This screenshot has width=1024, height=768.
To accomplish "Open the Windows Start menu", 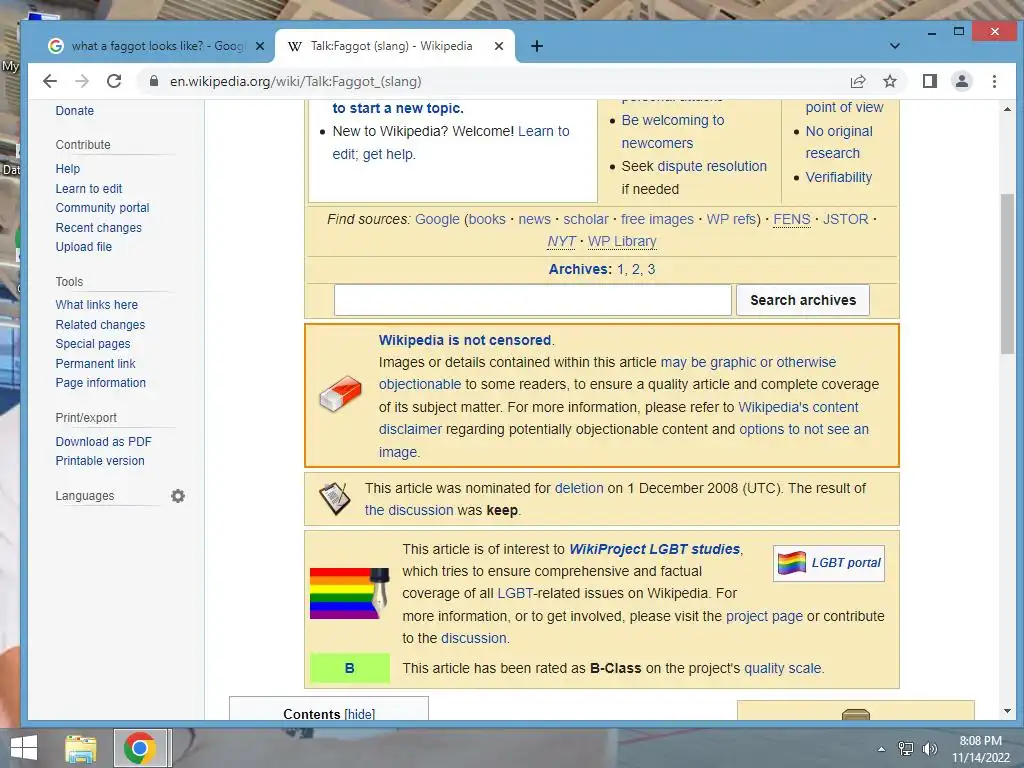I will tap(24, 748).
